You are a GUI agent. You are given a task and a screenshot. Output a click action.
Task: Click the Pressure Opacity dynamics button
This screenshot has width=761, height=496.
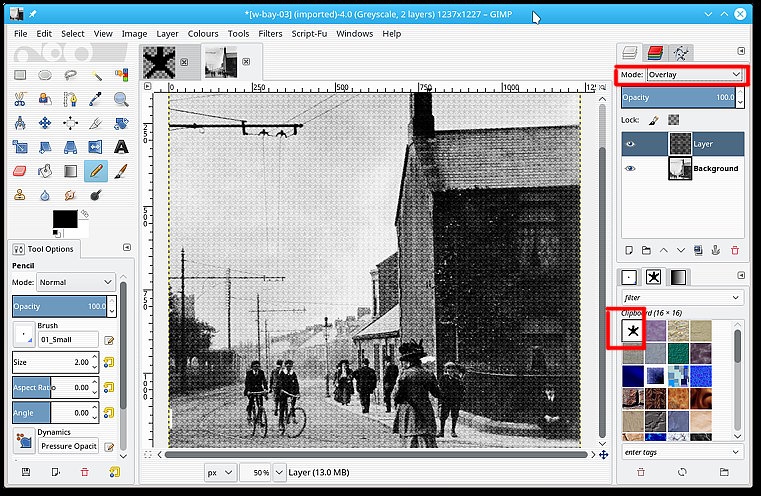click(69, 446)
